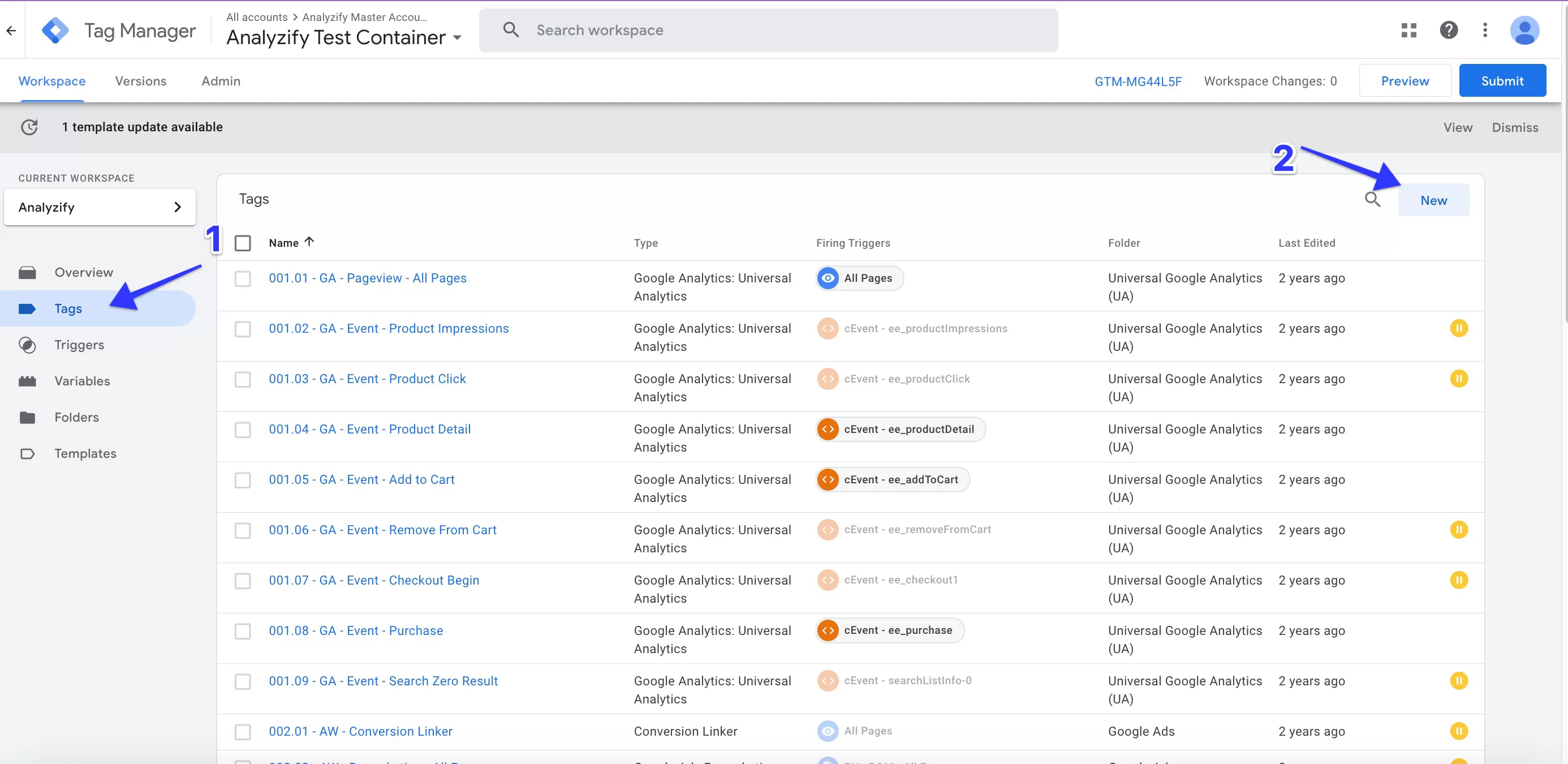Click the cEvent - ee_productImpressions trigger chip
The height and width of the screenshot is (764, 1568).
[x=912, y=329]
